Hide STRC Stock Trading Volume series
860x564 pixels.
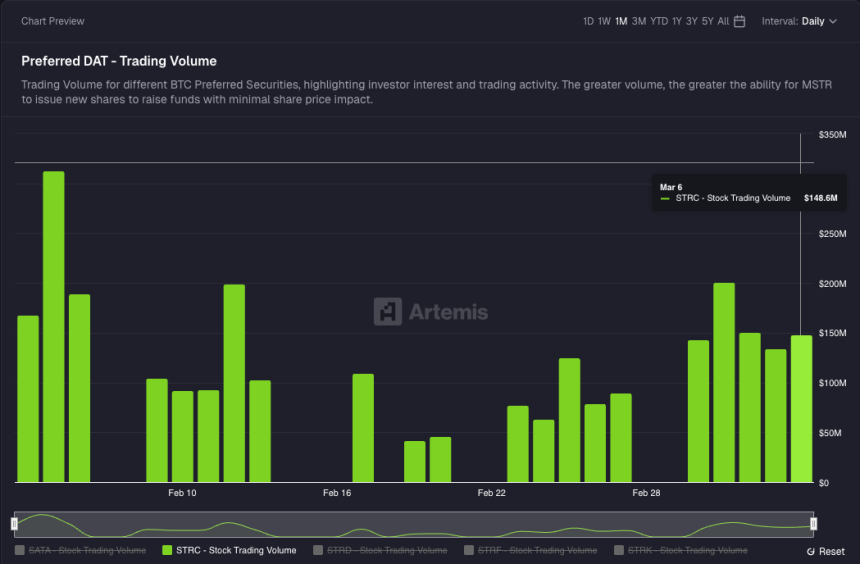coord(236,550)
